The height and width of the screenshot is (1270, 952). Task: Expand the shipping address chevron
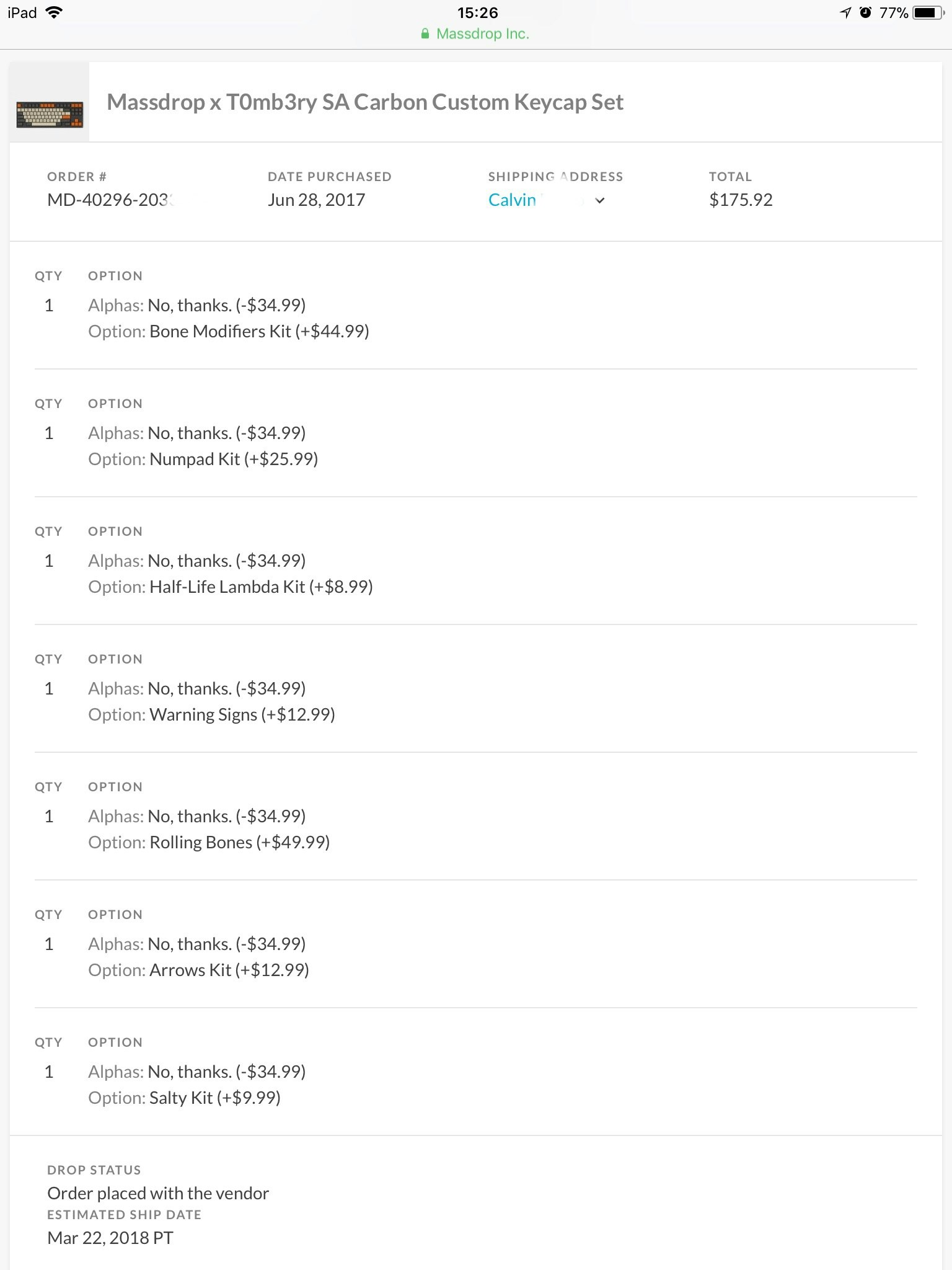coord(599,200)
